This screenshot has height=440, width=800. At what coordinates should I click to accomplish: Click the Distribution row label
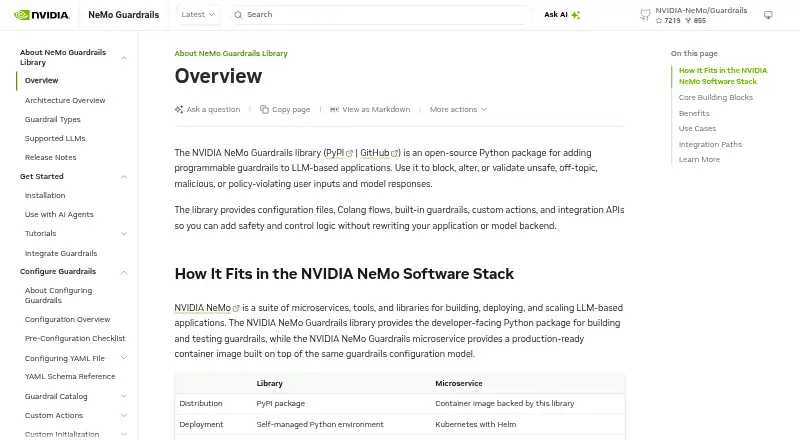201,403
